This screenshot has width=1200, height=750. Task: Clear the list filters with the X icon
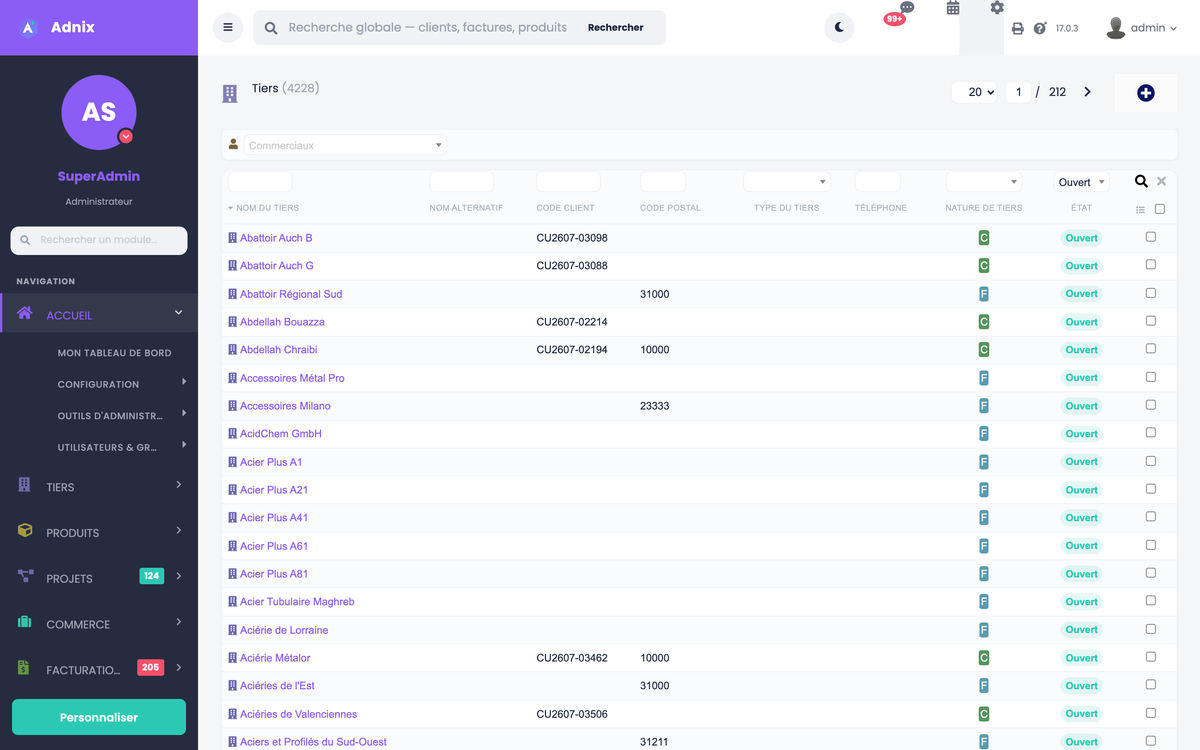click(1161, 181)
